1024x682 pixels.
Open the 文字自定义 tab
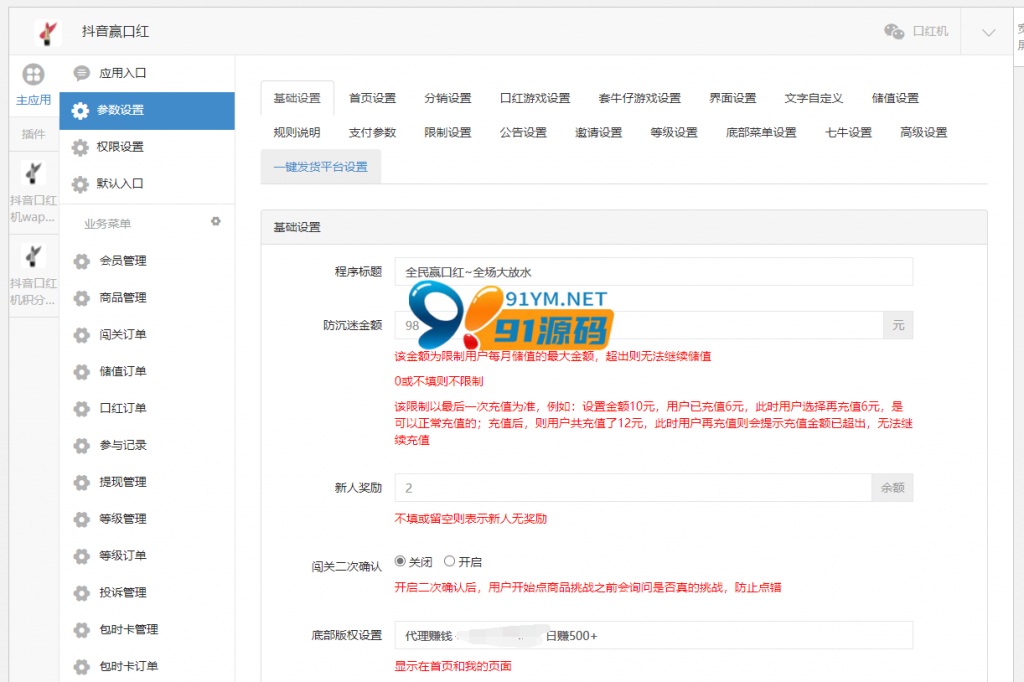coord(814,98)
